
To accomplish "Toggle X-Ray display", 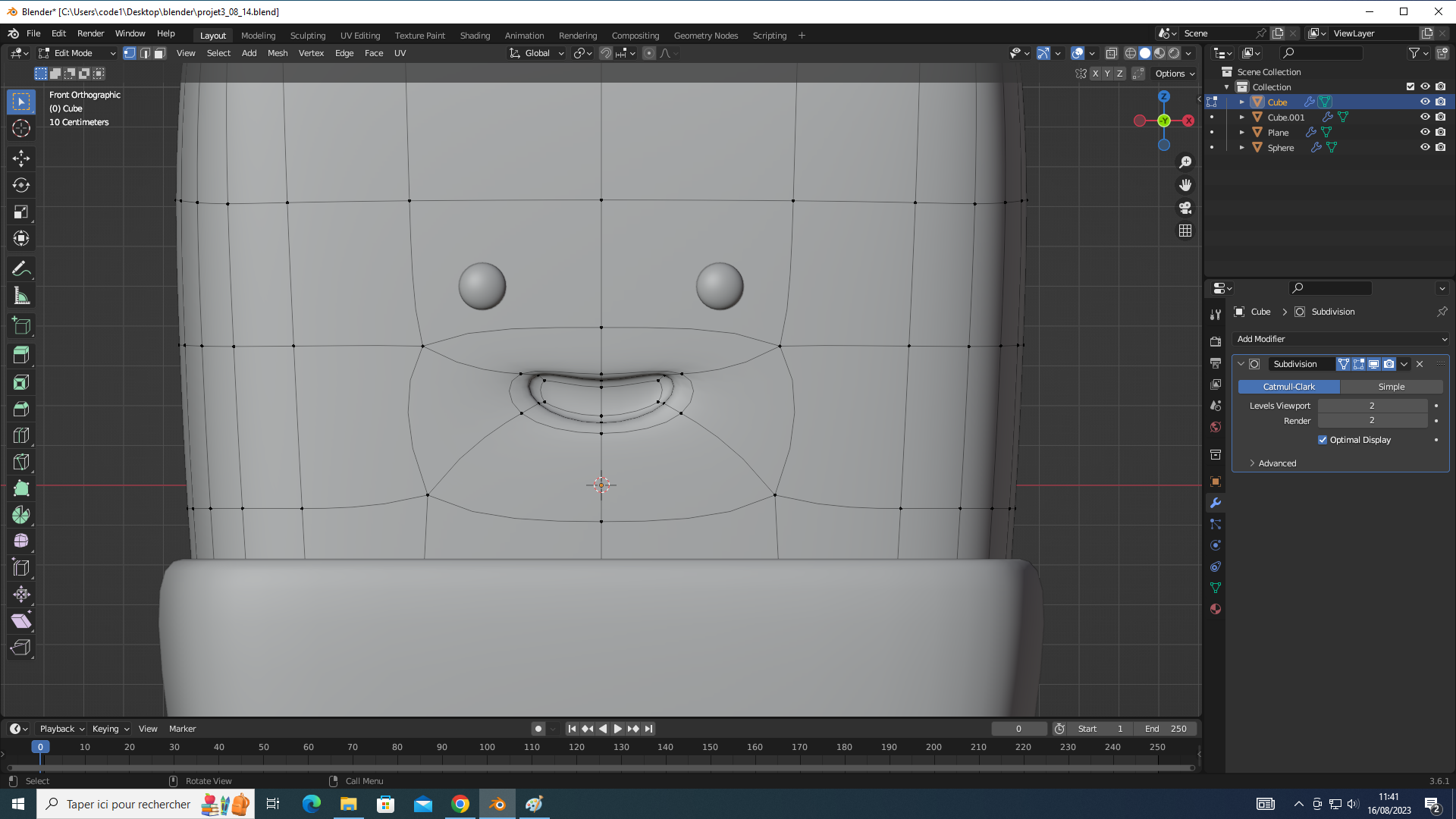I will 1111,53.
